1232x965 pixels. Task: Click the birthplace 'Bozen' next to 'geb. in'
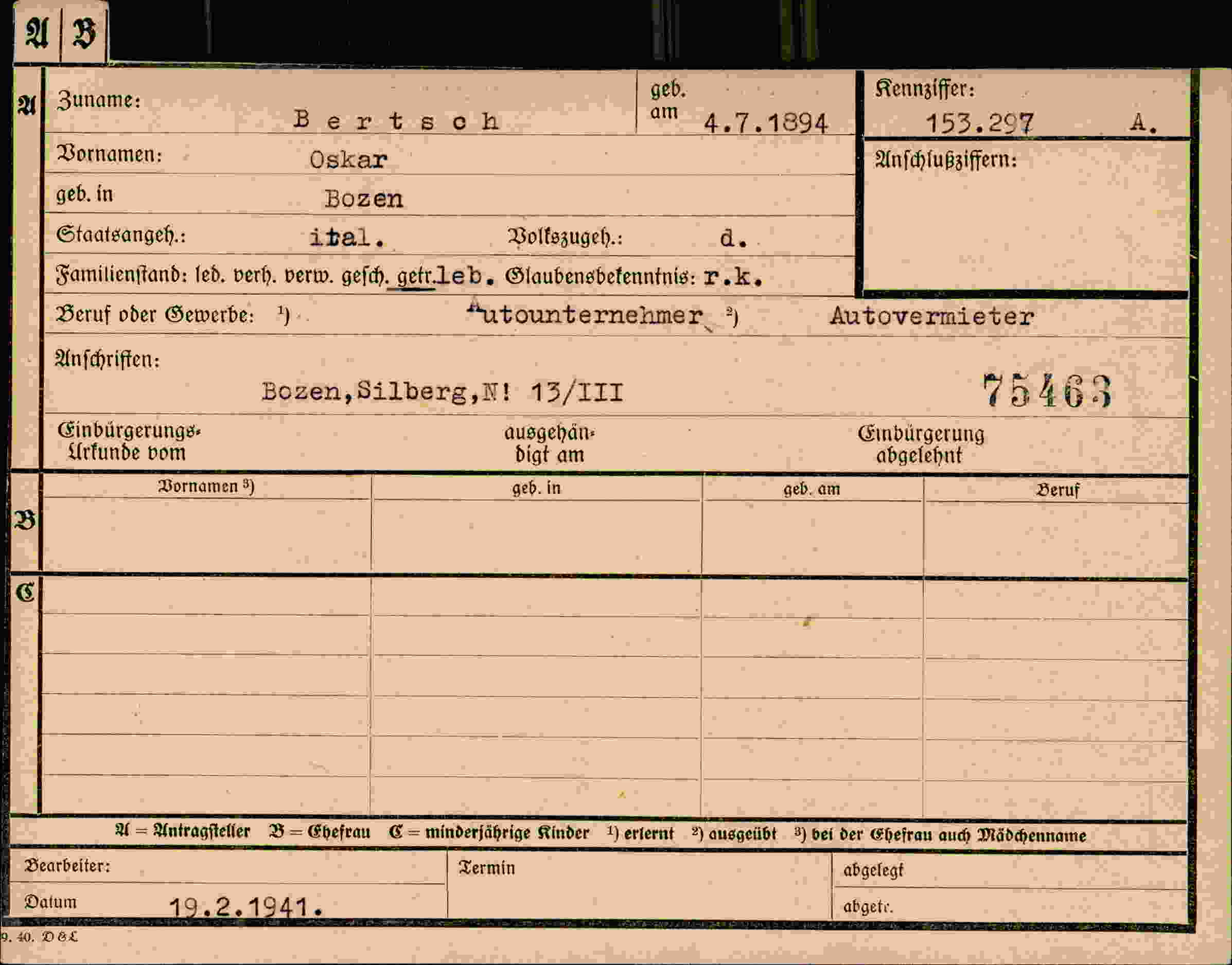click(363, 199)
